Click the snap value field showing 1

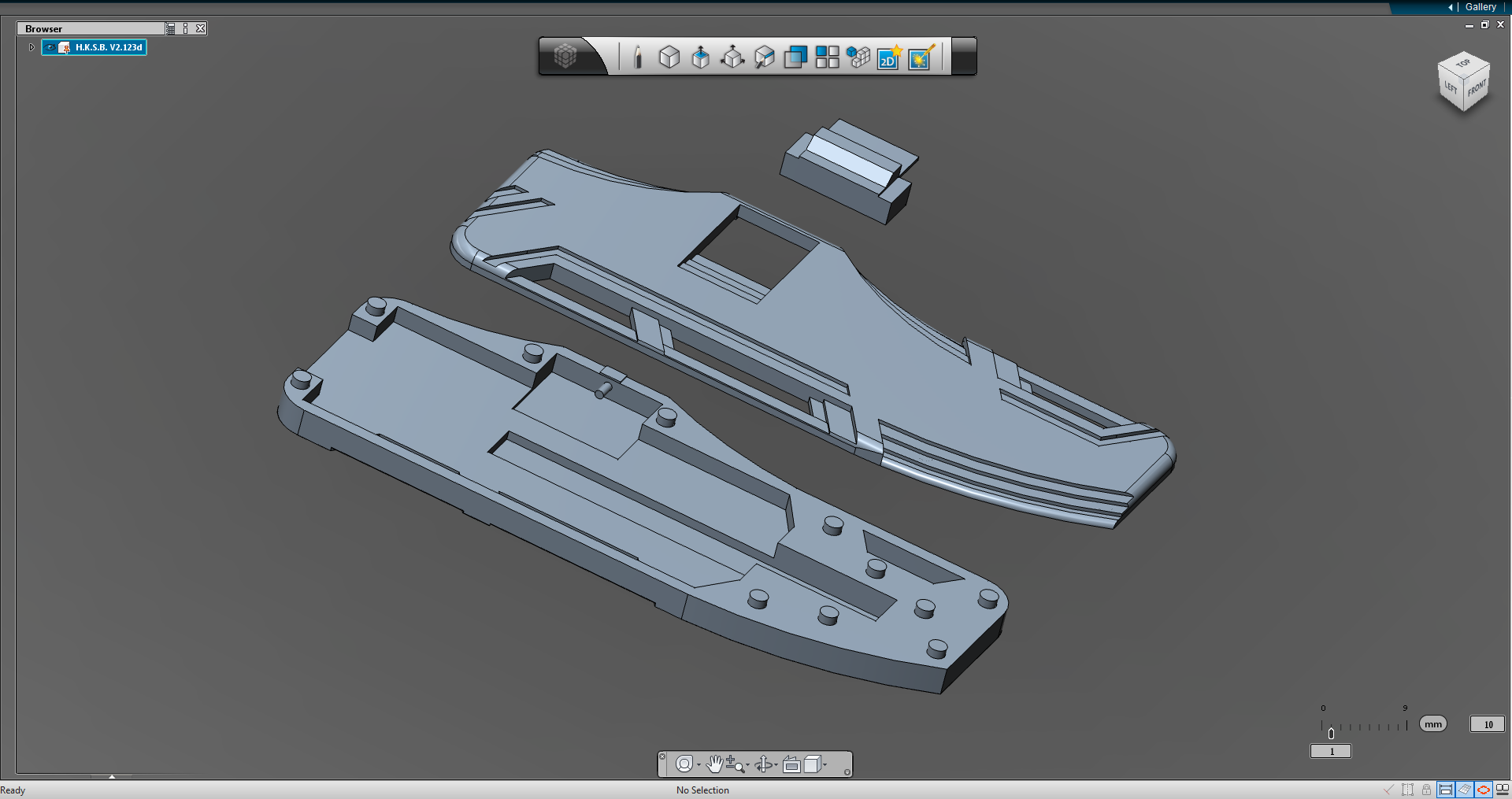1331,752
